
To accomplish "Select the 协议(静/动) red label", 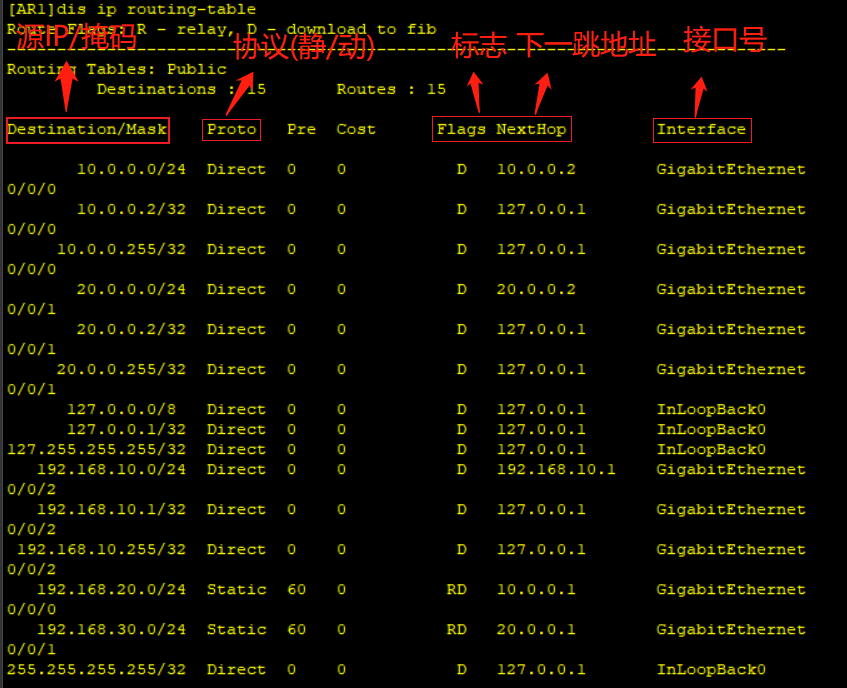I will click(x=307, y=45).
